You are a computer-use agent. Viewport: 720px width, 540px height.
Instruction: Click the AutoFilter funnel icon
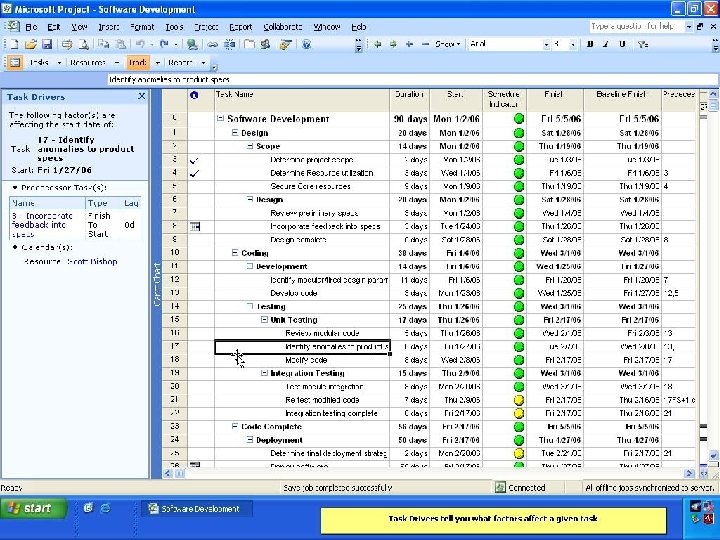click(643, 44)
